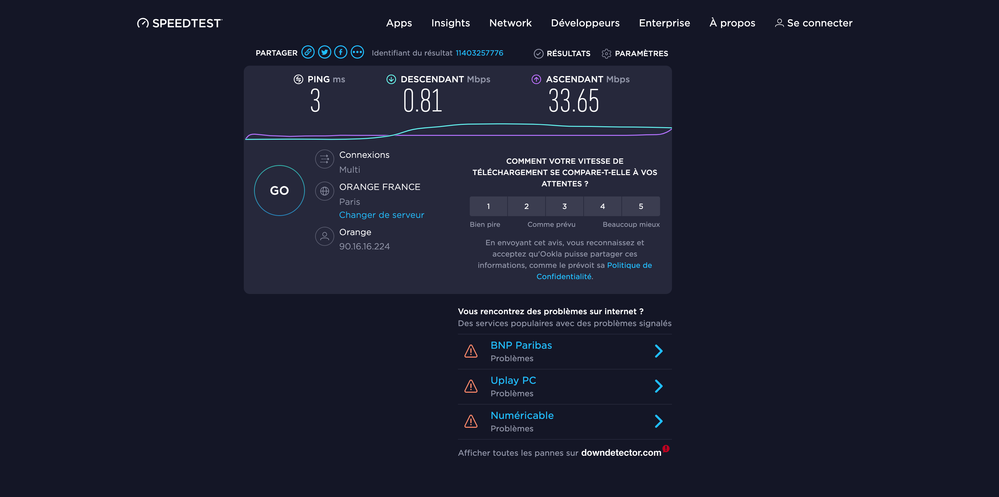
Task: Click the red alert badge by downdetector
Action: [x=666, y=449]
